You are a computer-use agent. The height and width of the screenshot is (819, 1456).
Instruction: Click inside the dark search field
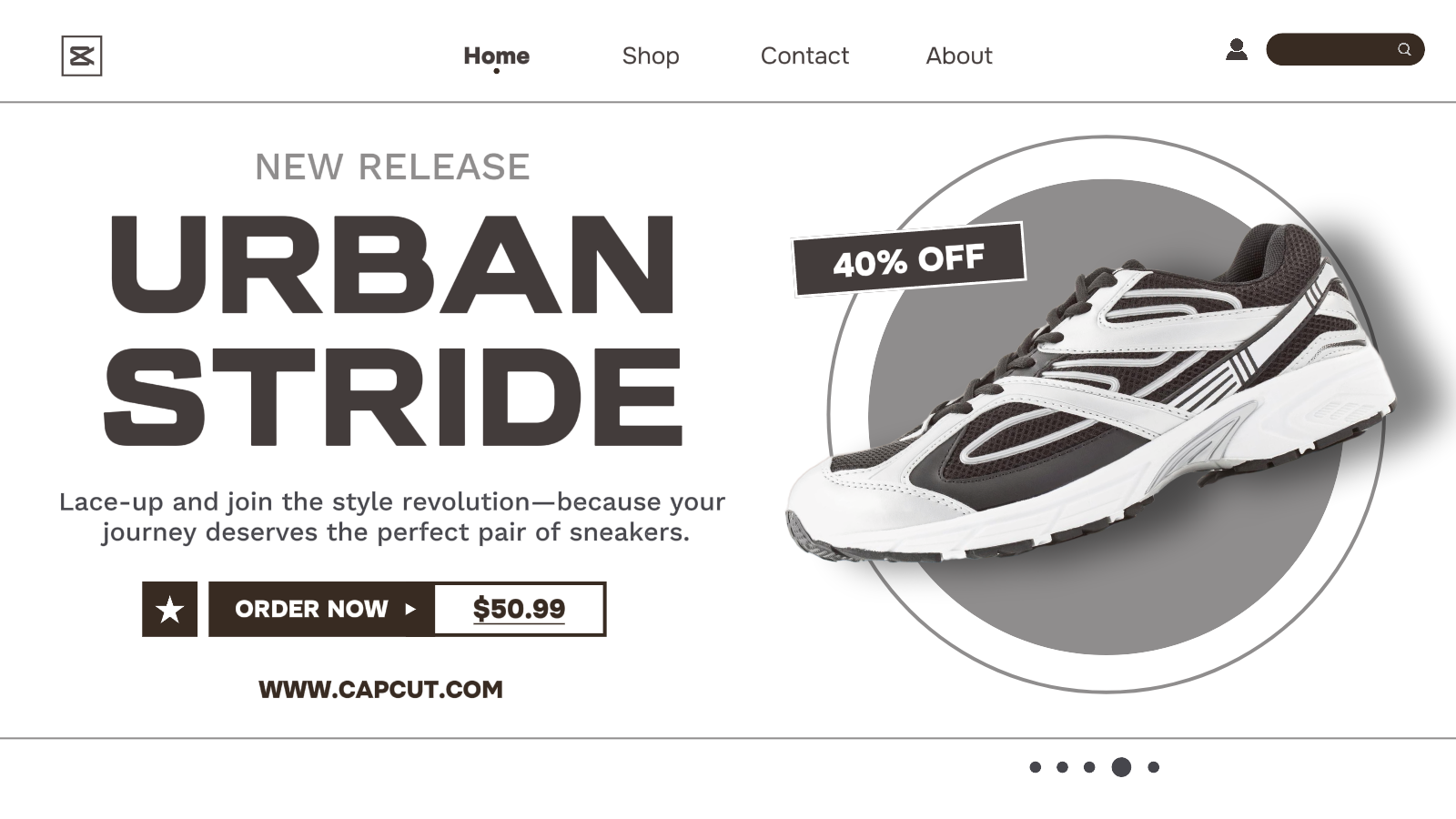[x=1329, y=49]
